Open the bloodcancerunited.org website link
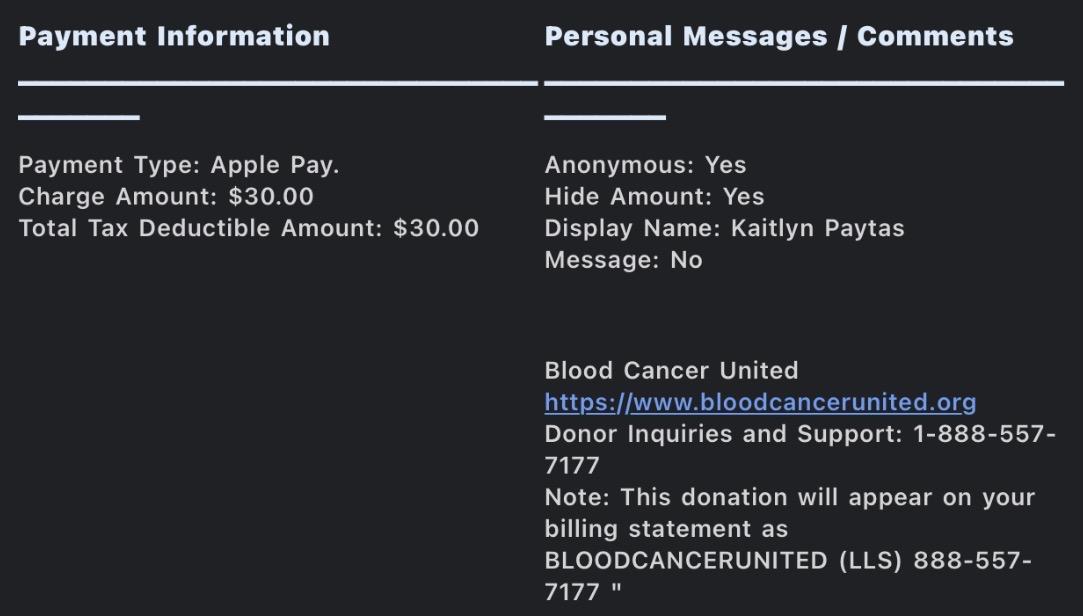 tap(760, 403)
